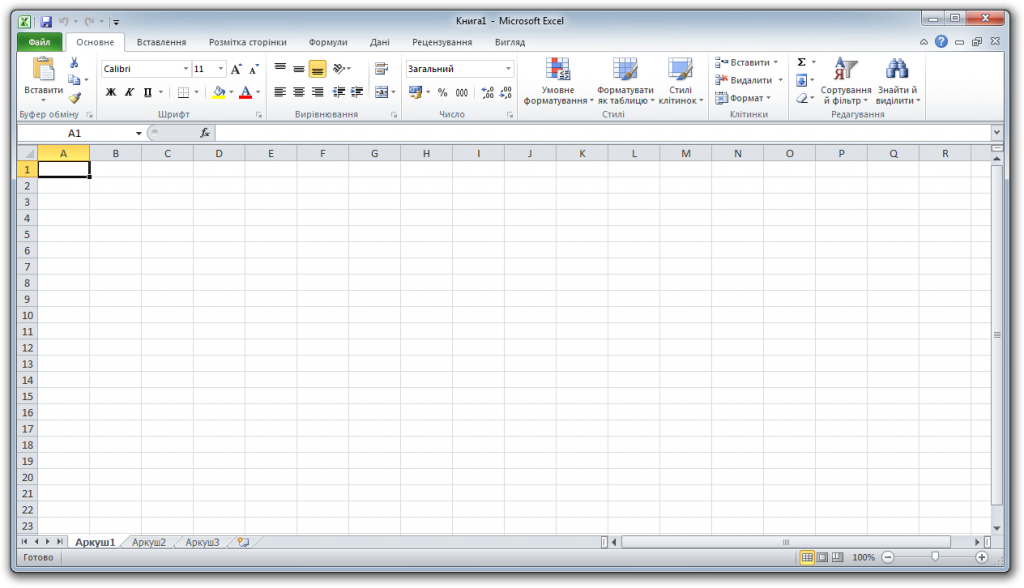
Task: Zoom in using the plus button
Action: 982,557
